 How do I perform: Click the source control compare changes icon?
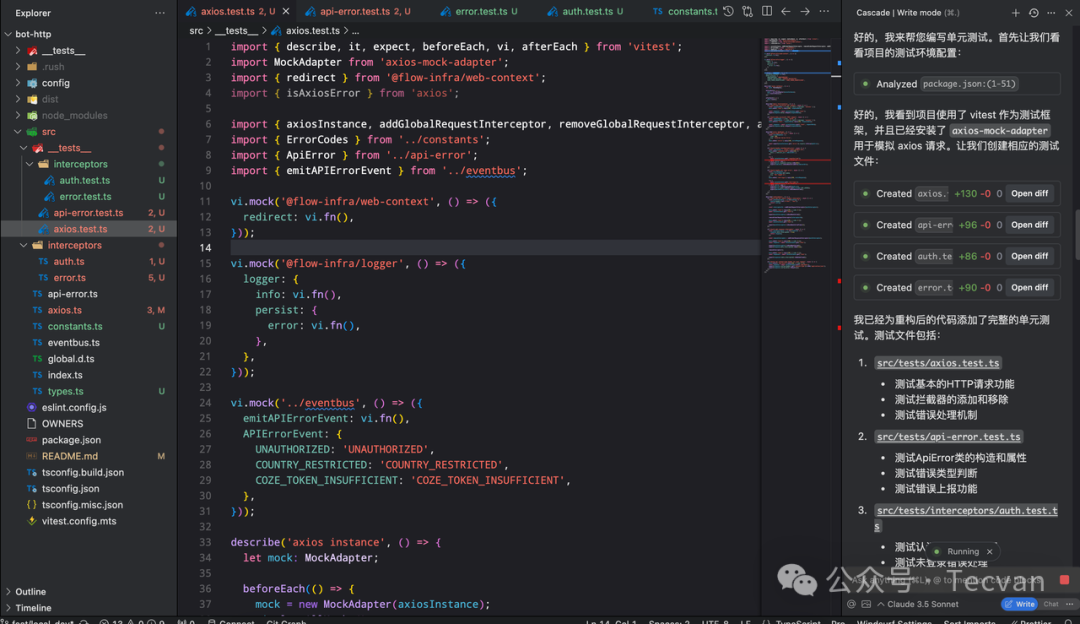tap(747, 12)
